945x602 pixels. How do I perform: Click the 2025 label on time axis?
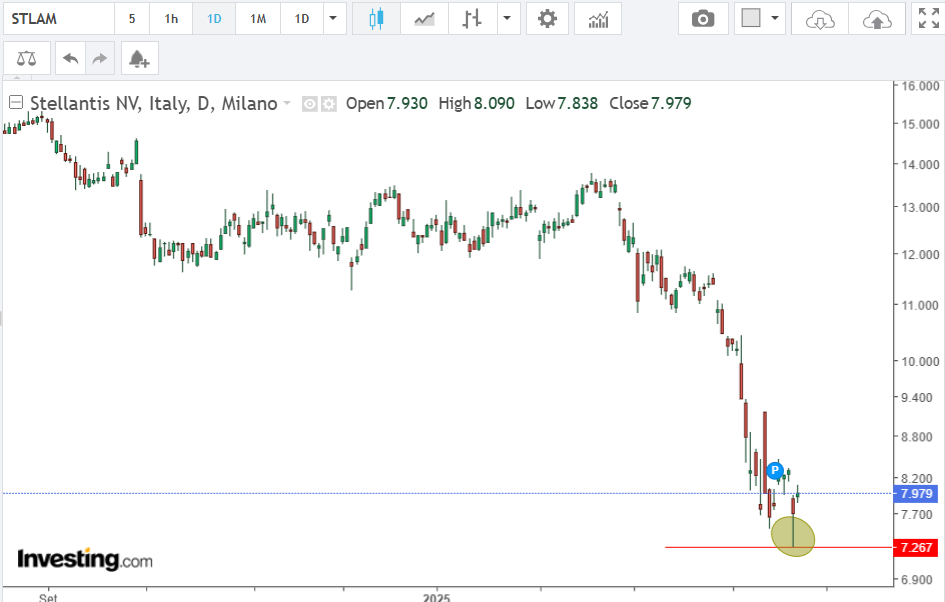point(436,597)
